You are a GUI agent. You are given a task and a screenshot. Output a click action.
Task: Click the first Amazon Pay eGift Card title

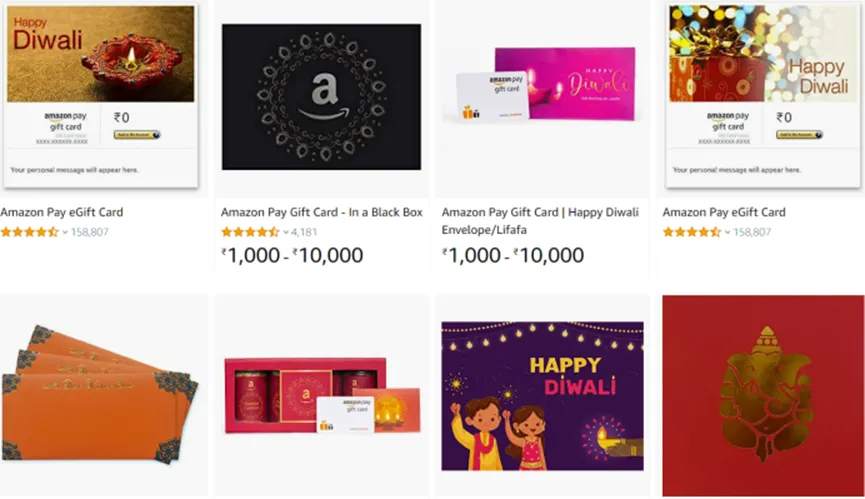click(x=62, y=212)
